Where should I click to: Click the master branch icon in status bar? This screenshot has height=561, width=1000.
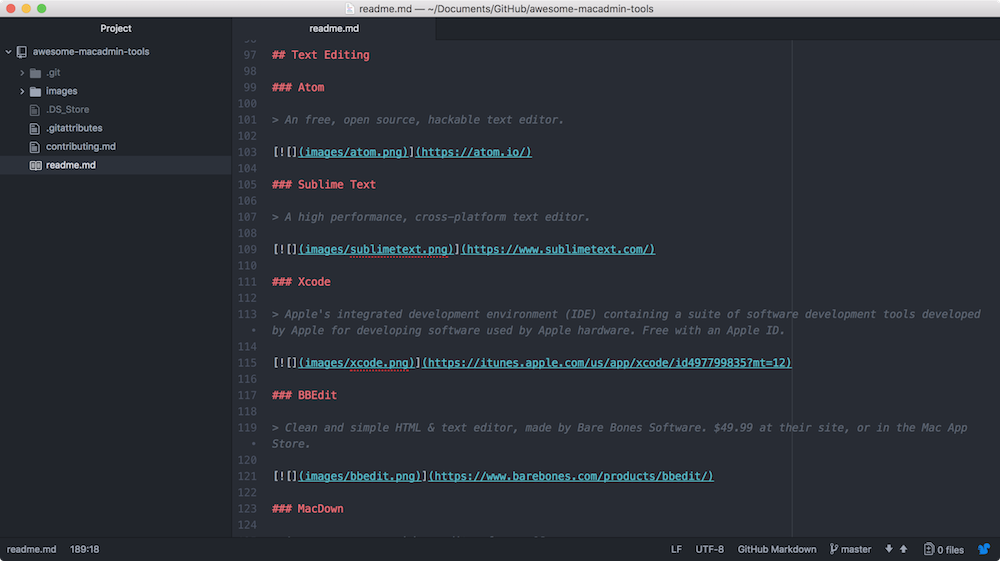click(x=834, y=549)
